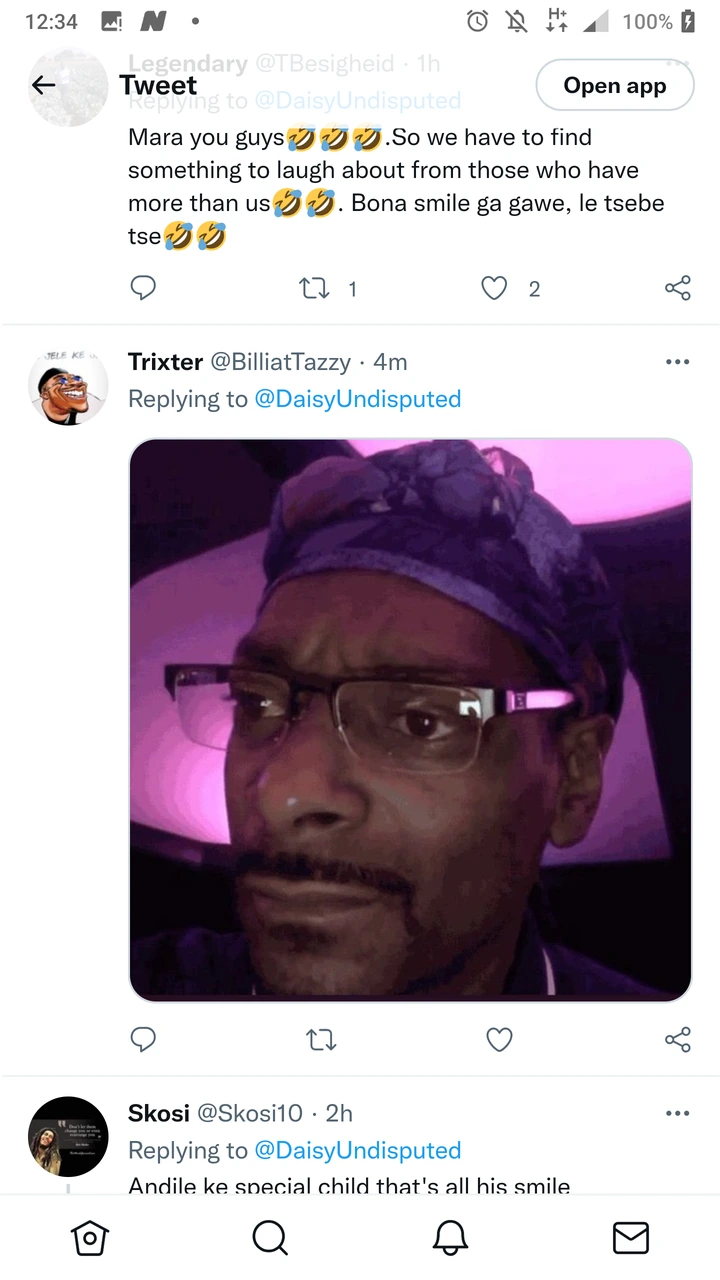Open Skosi's profile avatar
This screenshot has height=1280, width=720.
pos(68,1136)
